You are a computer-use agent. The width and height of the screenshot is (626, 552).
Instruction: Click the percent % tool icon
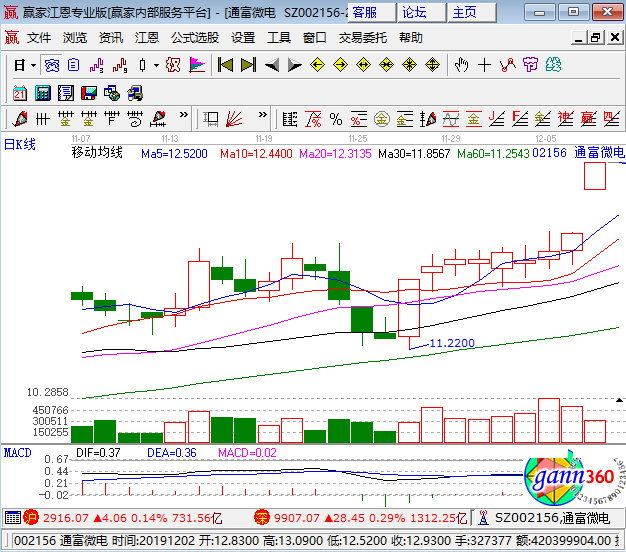(336, 119)
